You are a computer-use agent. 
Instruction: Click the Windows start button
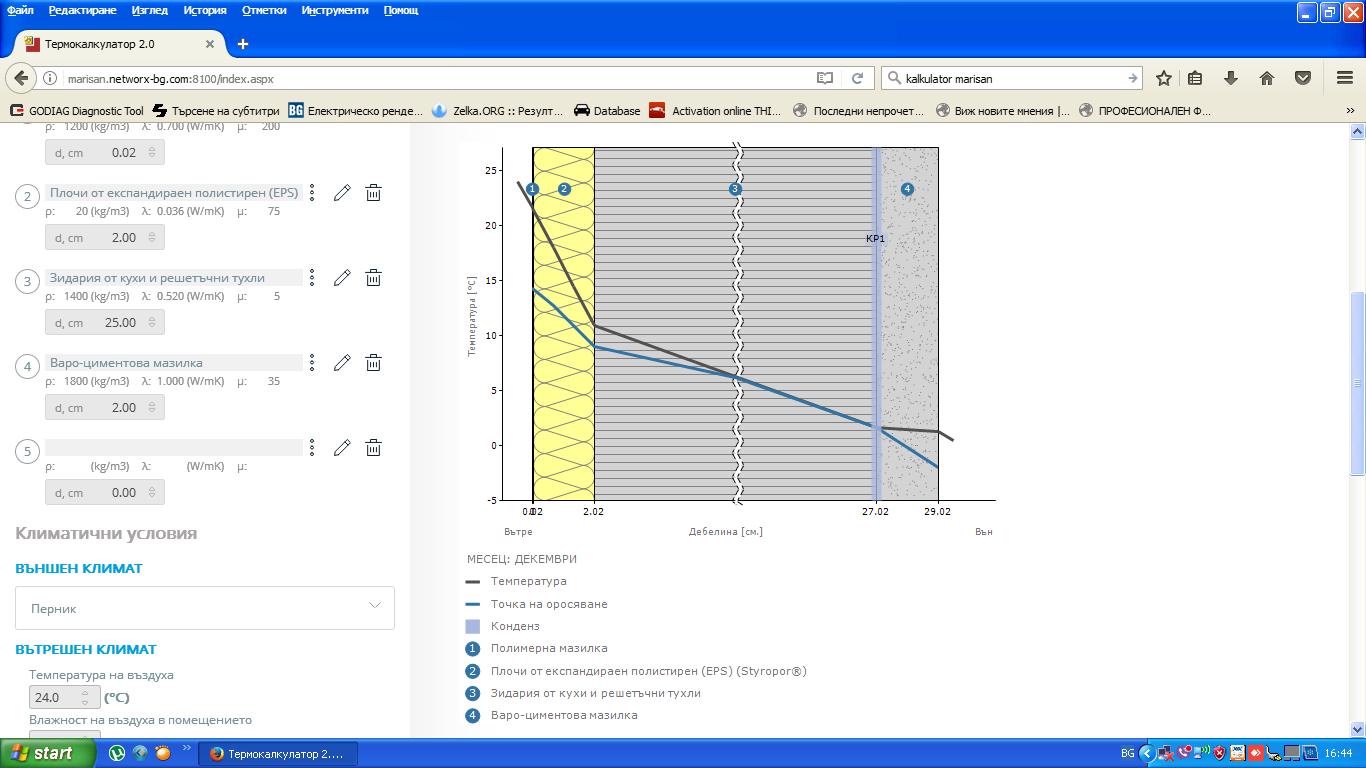48,753
